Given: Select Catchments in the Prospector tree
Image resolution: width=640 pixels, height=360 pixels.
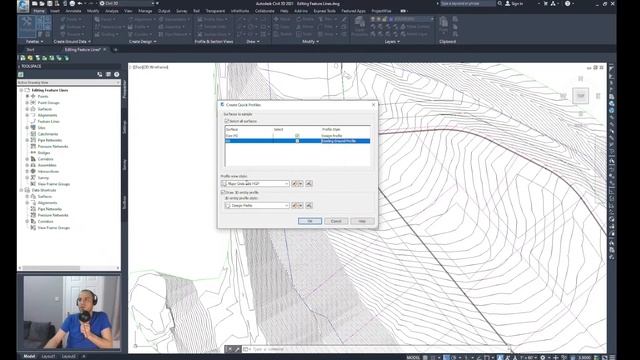Looking at the screenshot, I should tap(48, 134).
